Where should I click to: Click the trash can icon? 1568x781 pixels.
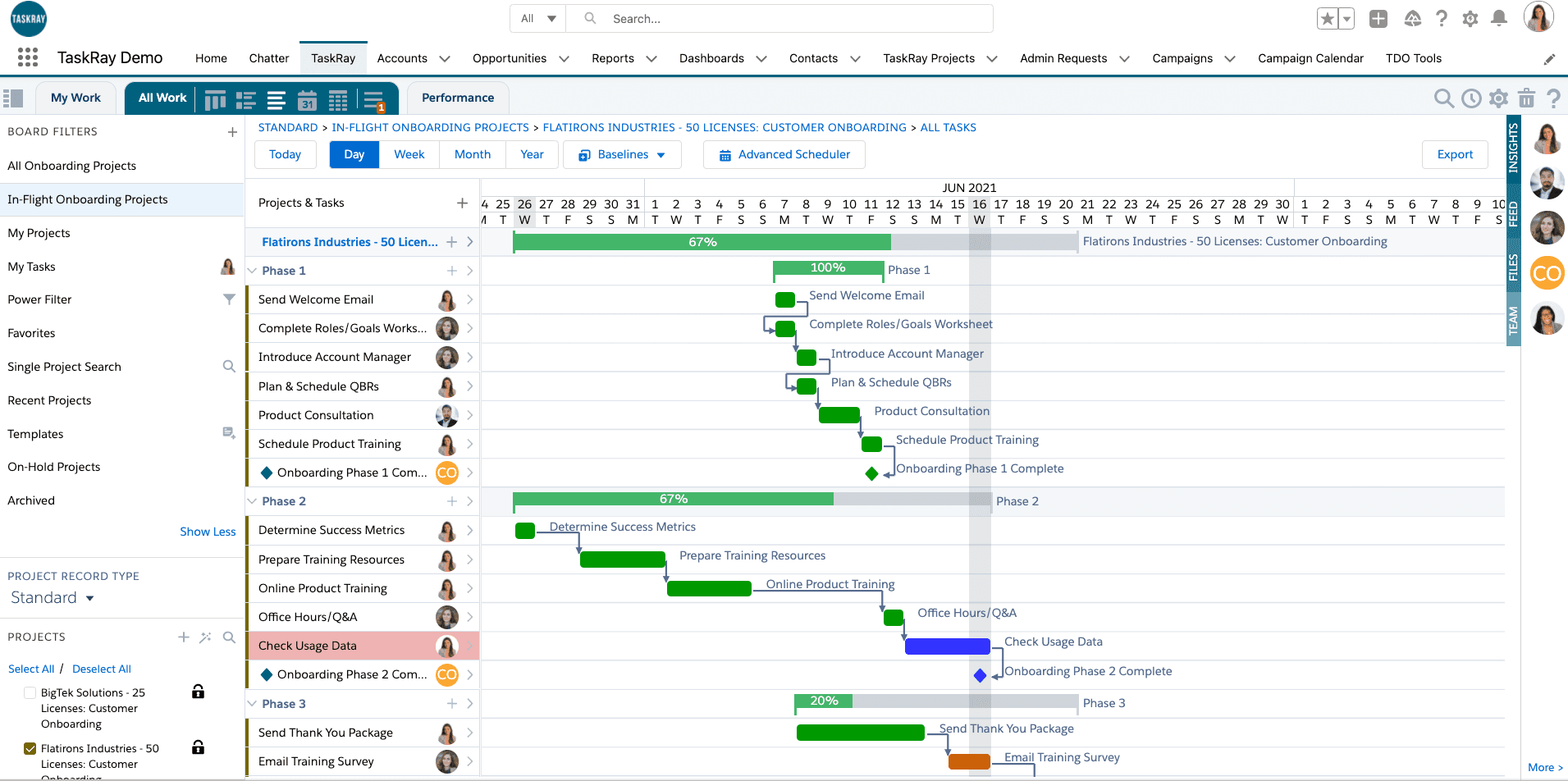pyautogui.click(x=1526, y=98)
